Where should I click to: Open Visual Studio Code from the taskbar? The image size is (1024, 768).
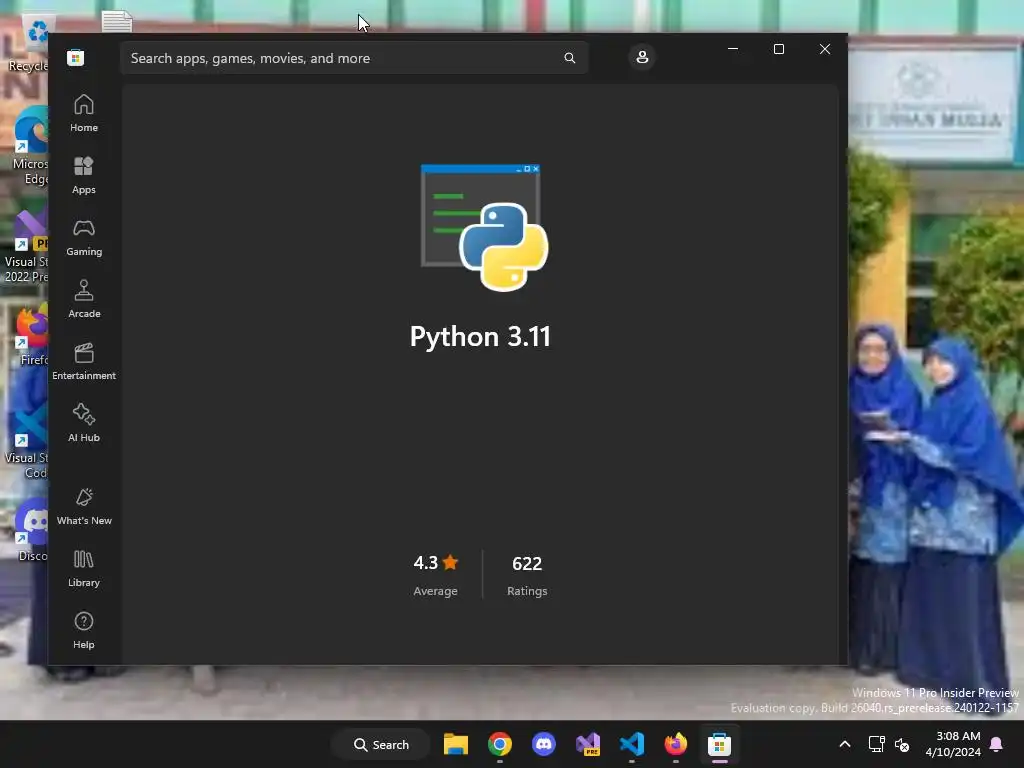(632, 744)
